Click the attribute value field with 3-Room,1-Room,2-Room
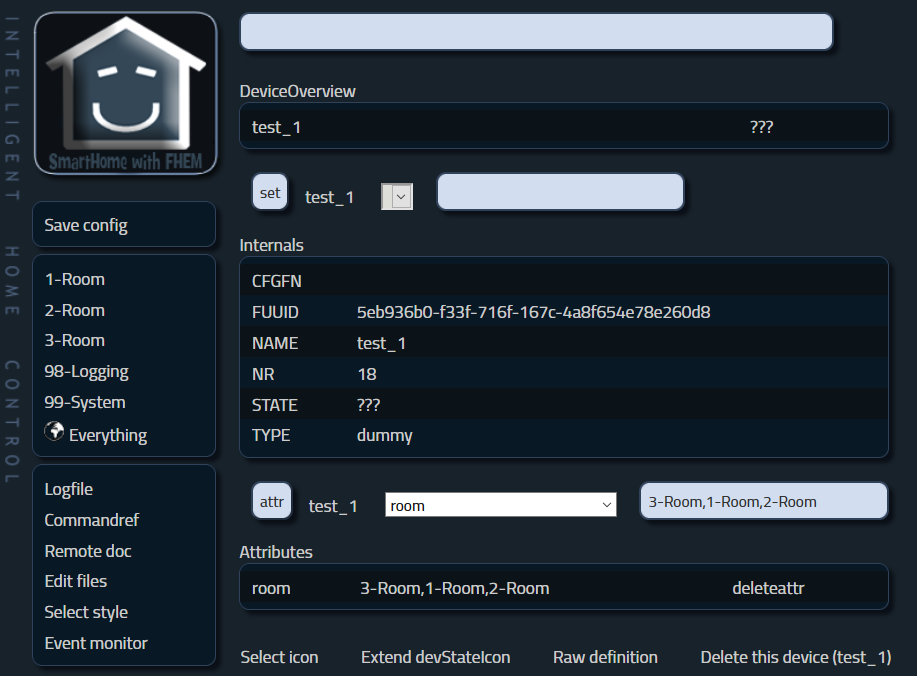The height and width of the screenshot is (676, 917). [762, 501]
